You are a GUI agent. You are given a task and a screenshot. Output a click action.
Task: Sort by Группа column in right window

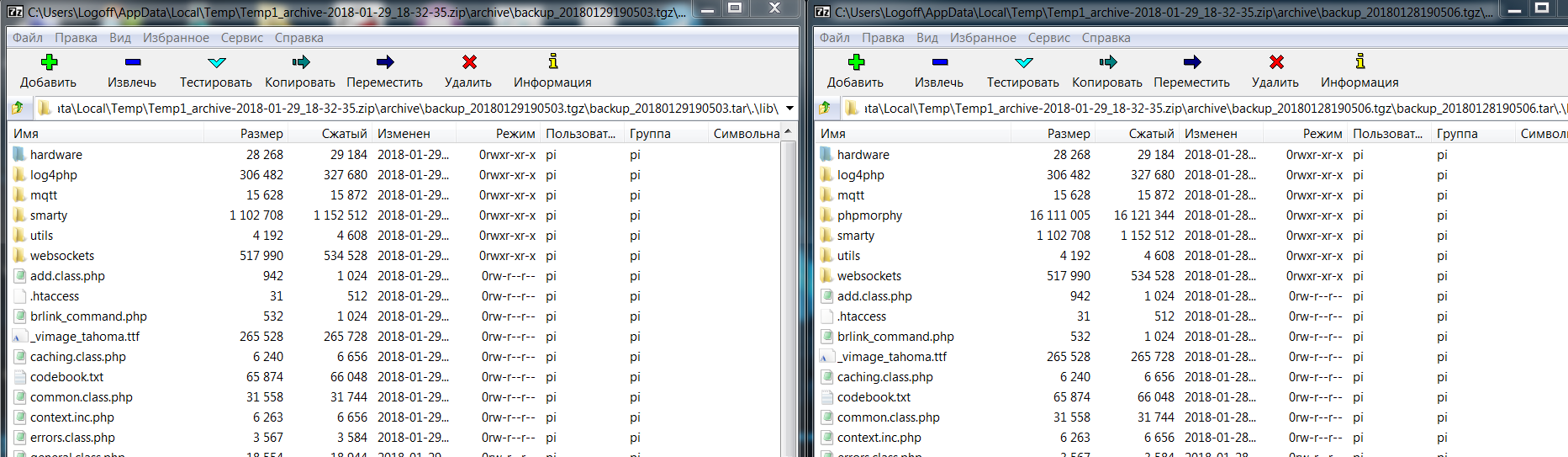point(1473,133)
